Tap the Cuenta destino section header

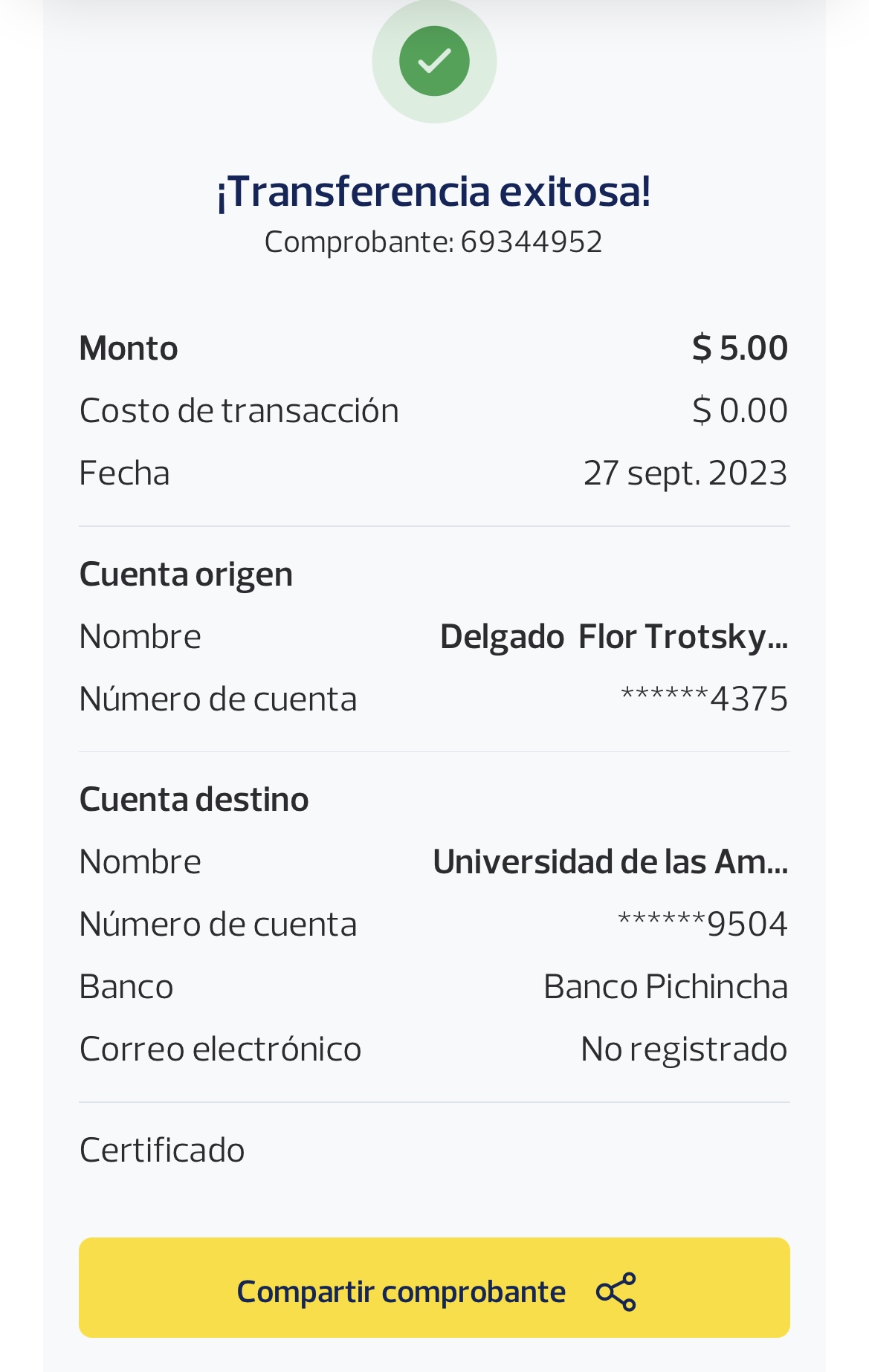194,800
